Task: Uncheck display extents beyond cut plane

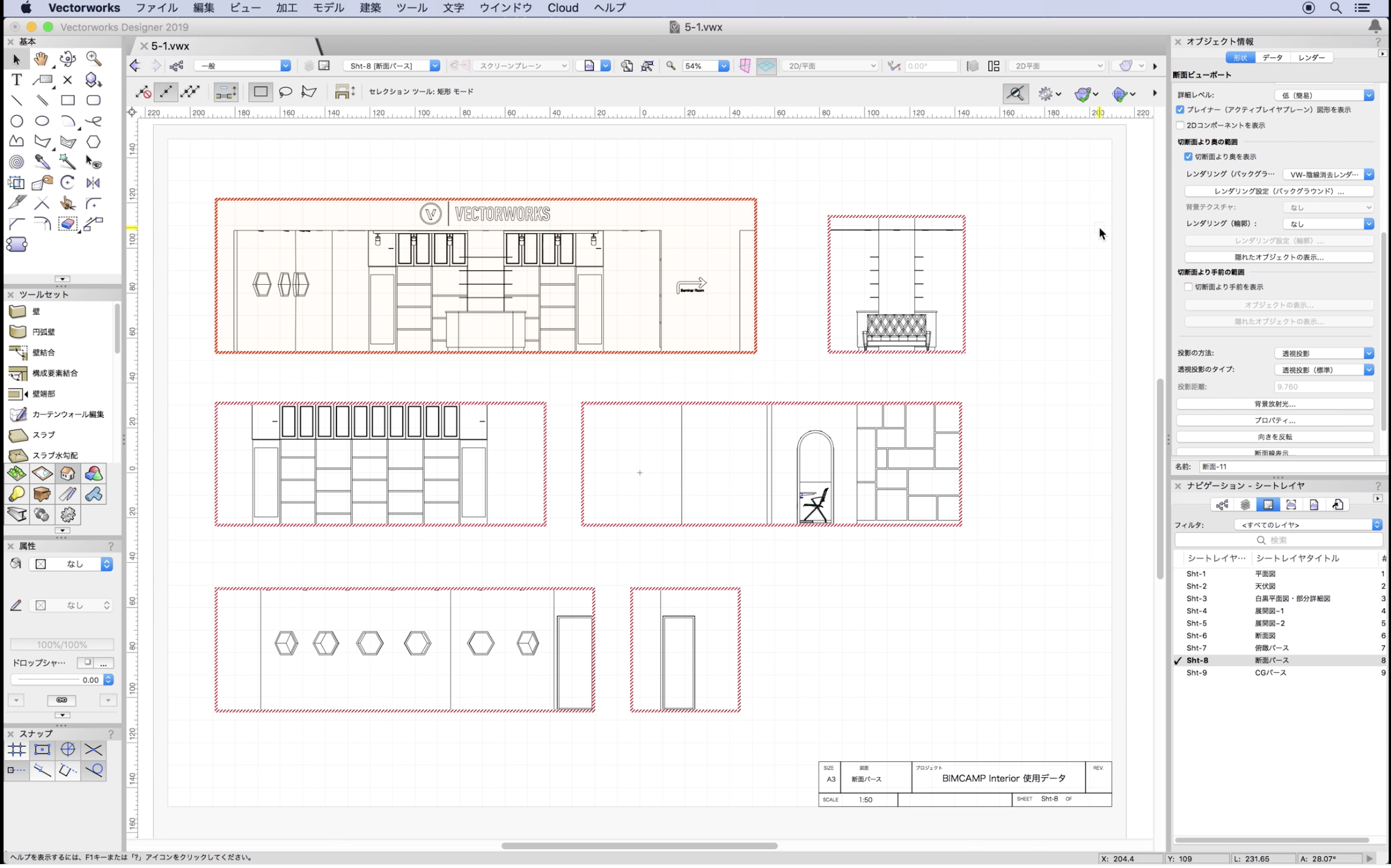Action: (1188, 157)
